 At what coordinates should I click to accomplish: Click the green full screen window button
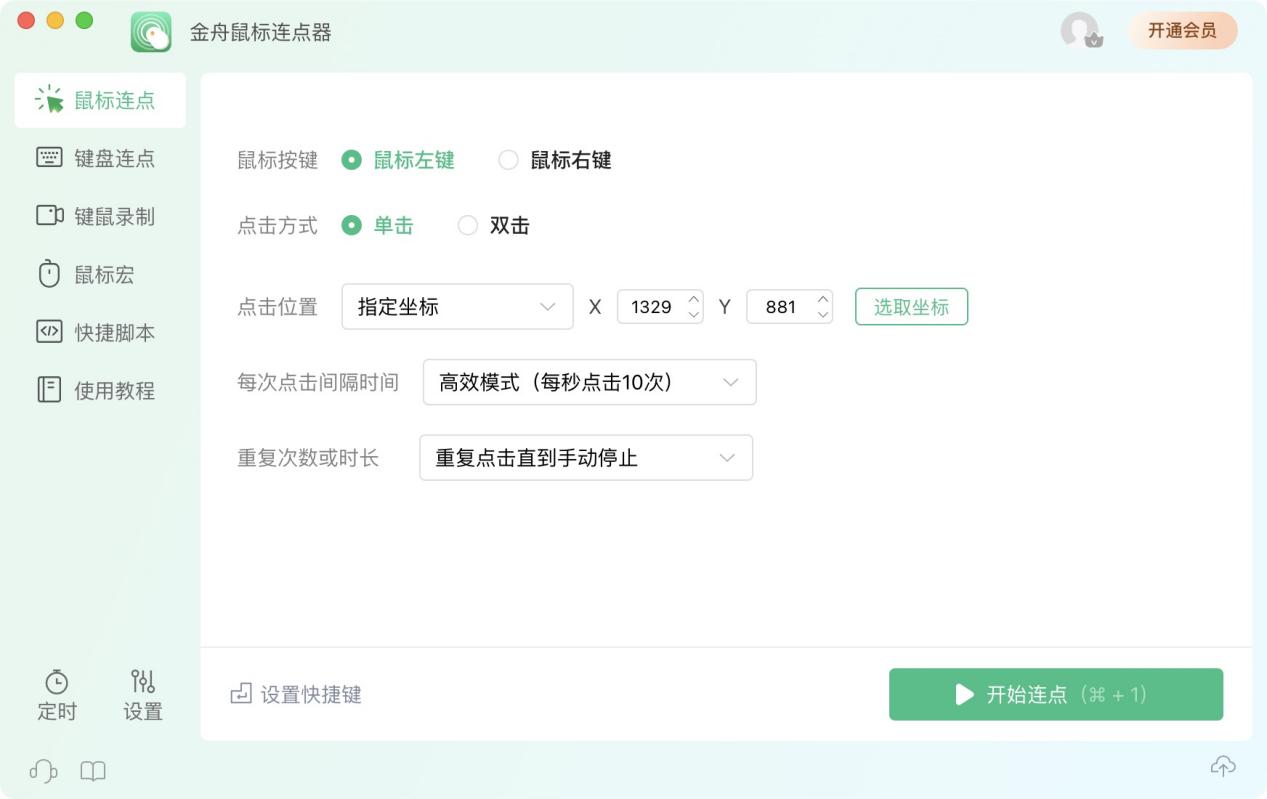point(84,20)
